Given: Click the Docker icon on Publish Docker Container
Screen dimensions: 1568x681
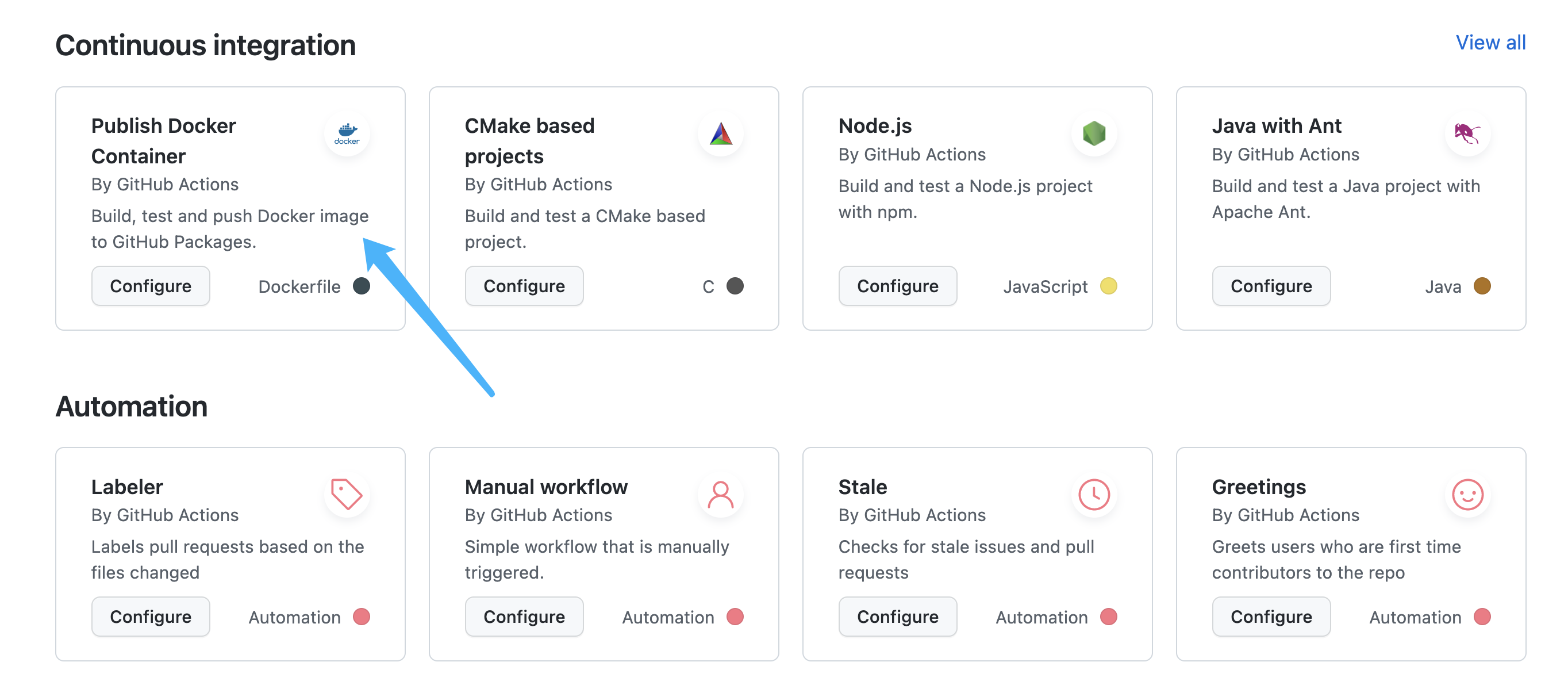Looking at the screenshot, I should 350,133.
